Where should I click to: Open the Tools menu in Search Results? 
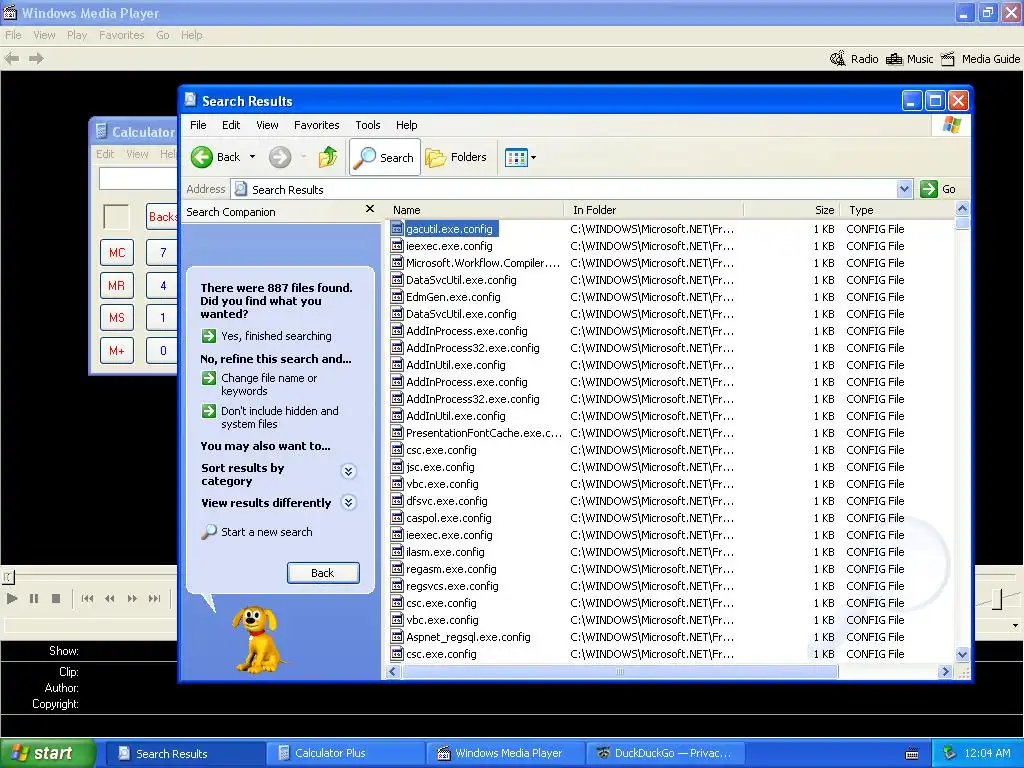pos(368,125)
